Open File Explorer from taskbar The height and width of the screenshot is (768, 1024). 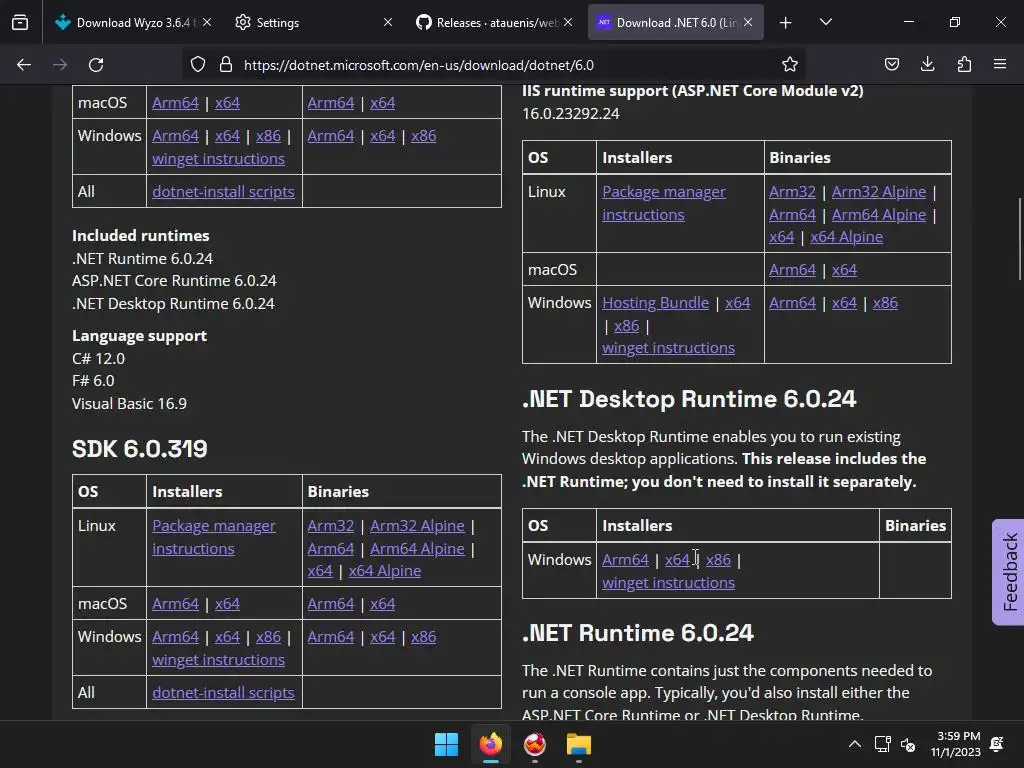(579, 744)
